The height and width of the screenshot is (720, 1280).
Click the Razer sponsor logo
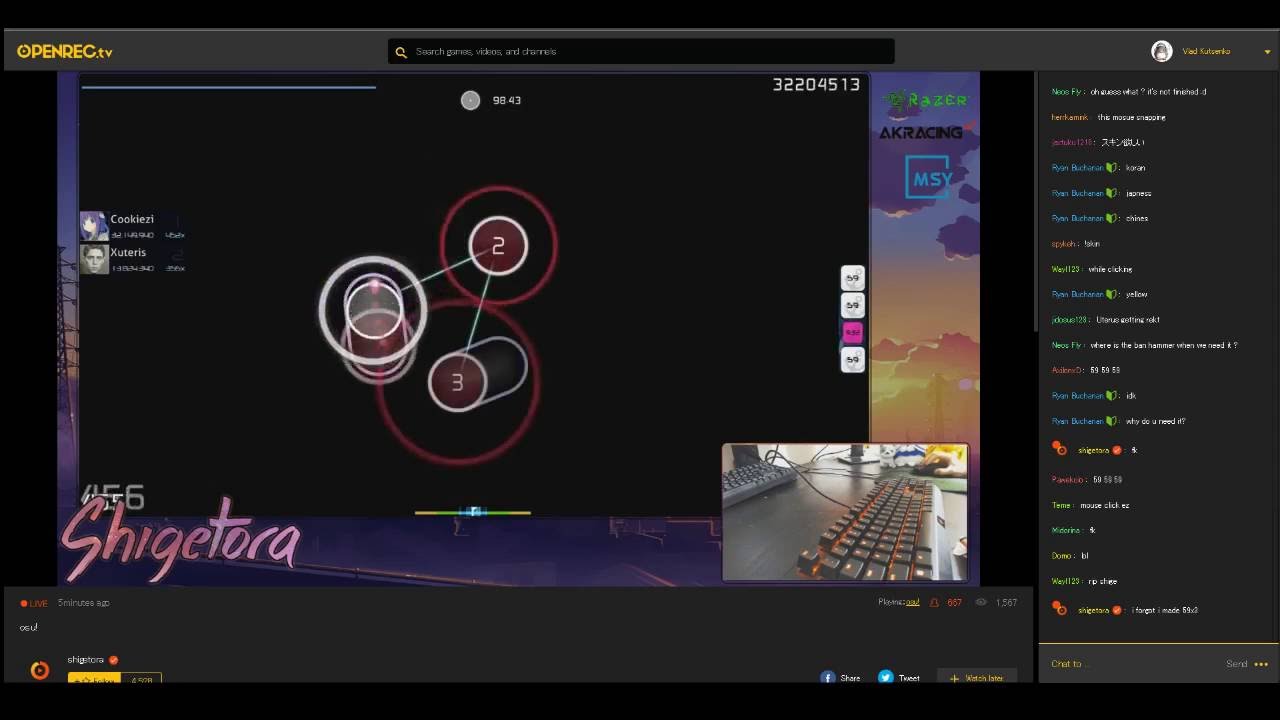coord(925,100)
